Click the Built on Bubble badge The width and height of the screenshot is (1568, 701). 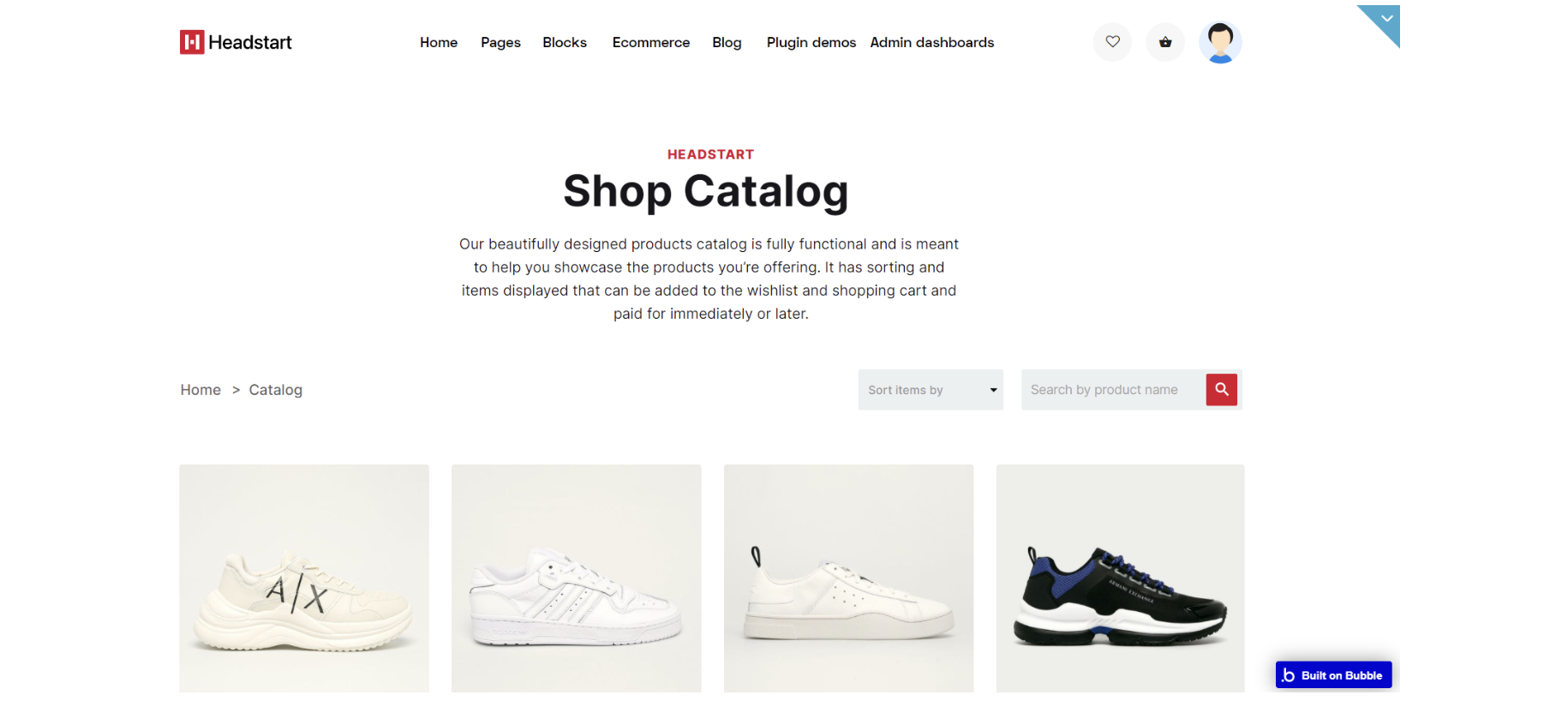[x=1333, y=675]
